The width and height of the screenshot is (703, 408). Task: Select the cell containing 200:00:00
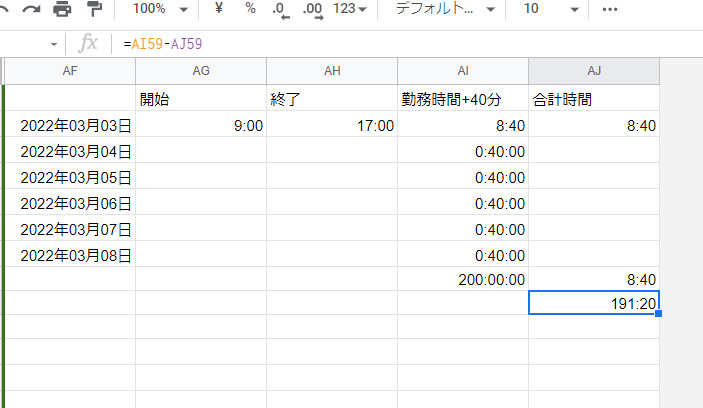coord(462,279)
